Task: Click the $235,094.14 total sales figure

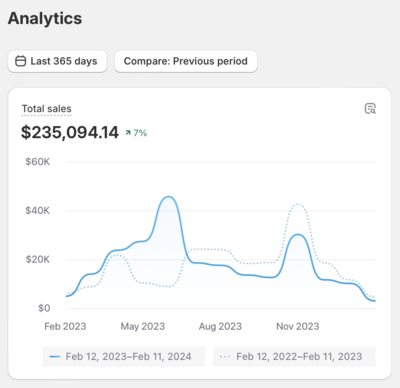Action: coord(70,132)
